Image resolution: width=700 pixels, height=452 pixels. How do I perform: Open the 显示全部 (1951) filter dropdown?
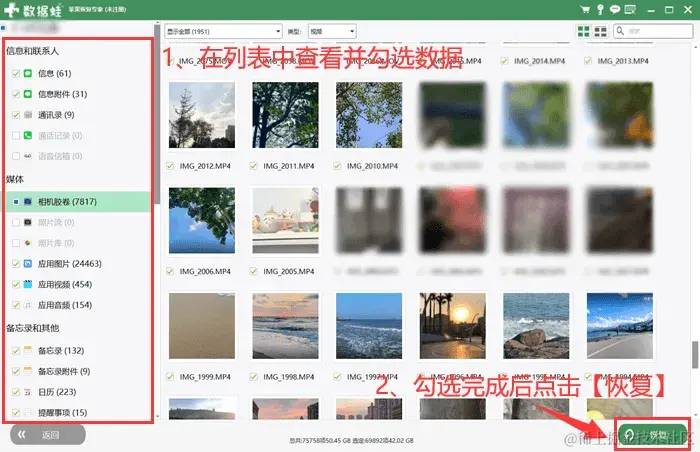[x=223, y=31]
